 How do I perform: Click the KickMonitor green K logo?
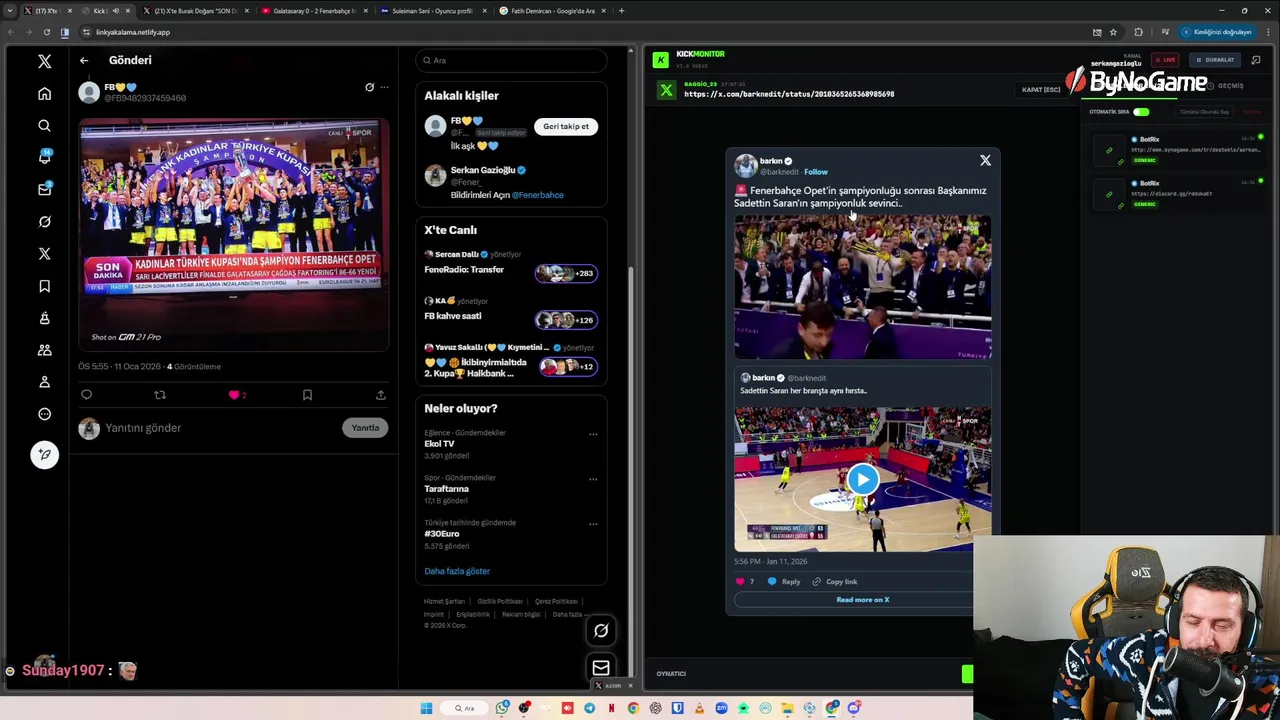(x=660, y=60)
